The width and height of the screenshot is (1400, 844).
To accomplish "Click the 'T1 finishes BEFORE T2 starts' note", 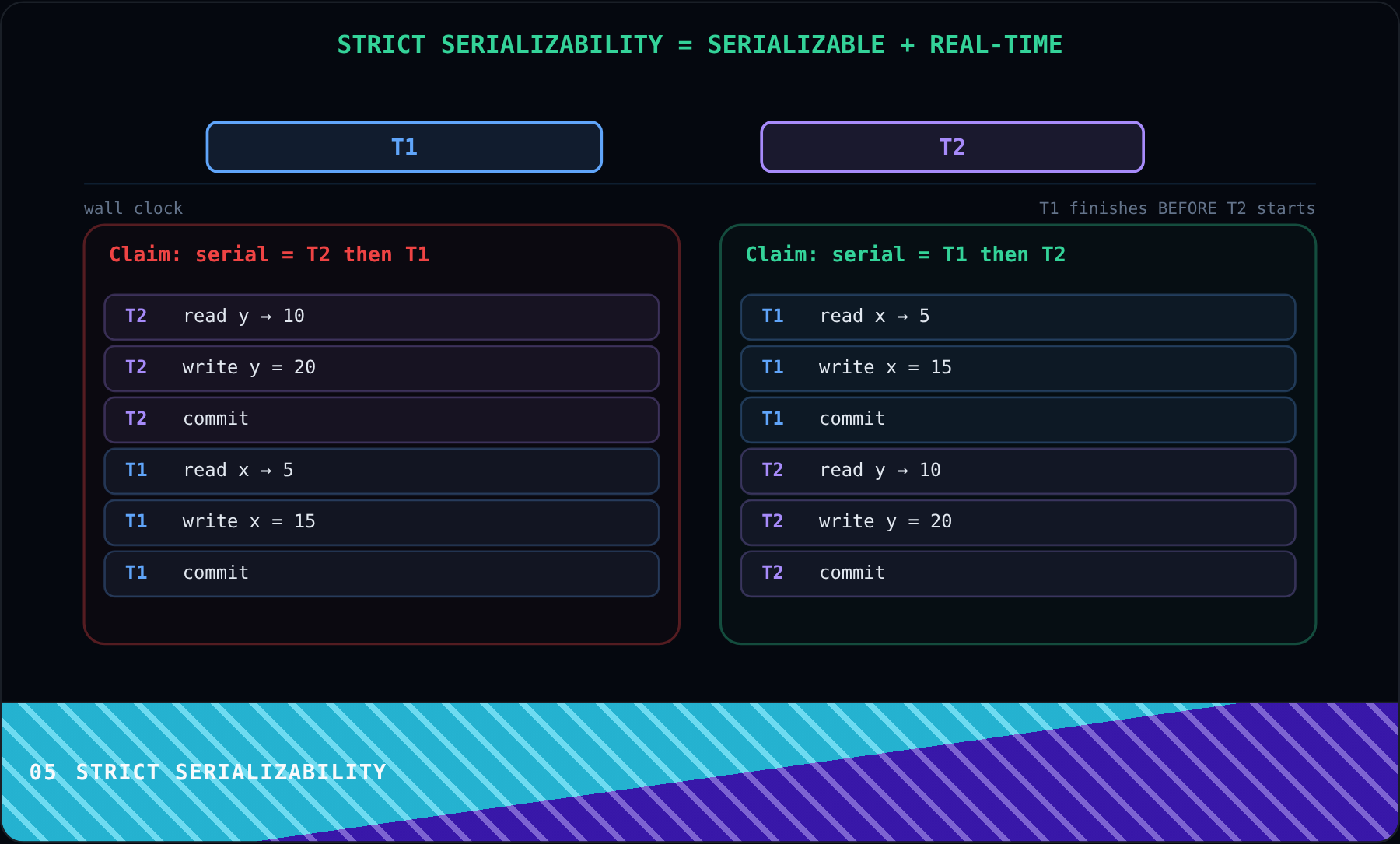I will tap(1177, 208).
